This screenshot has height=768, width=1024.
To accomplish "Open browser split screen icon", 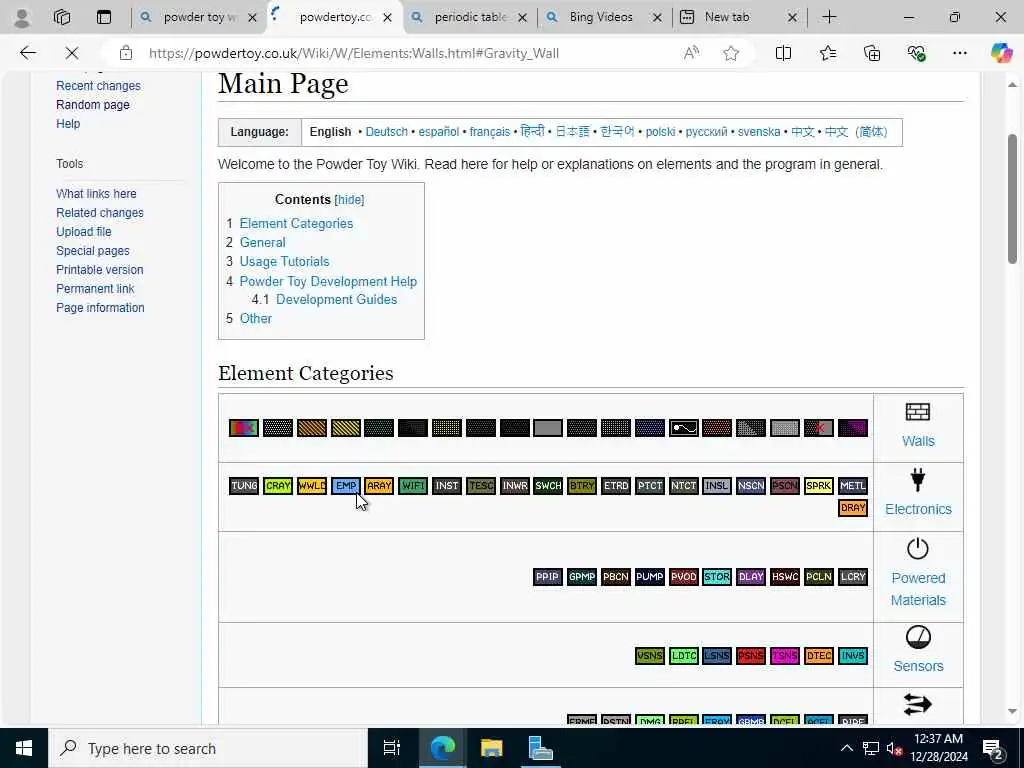I will [x=783, y=54].
